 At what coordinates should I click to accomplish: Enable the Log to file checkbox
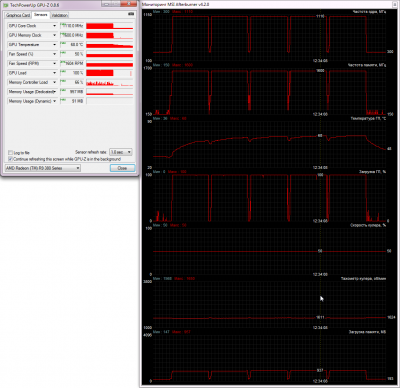[10, 153]
